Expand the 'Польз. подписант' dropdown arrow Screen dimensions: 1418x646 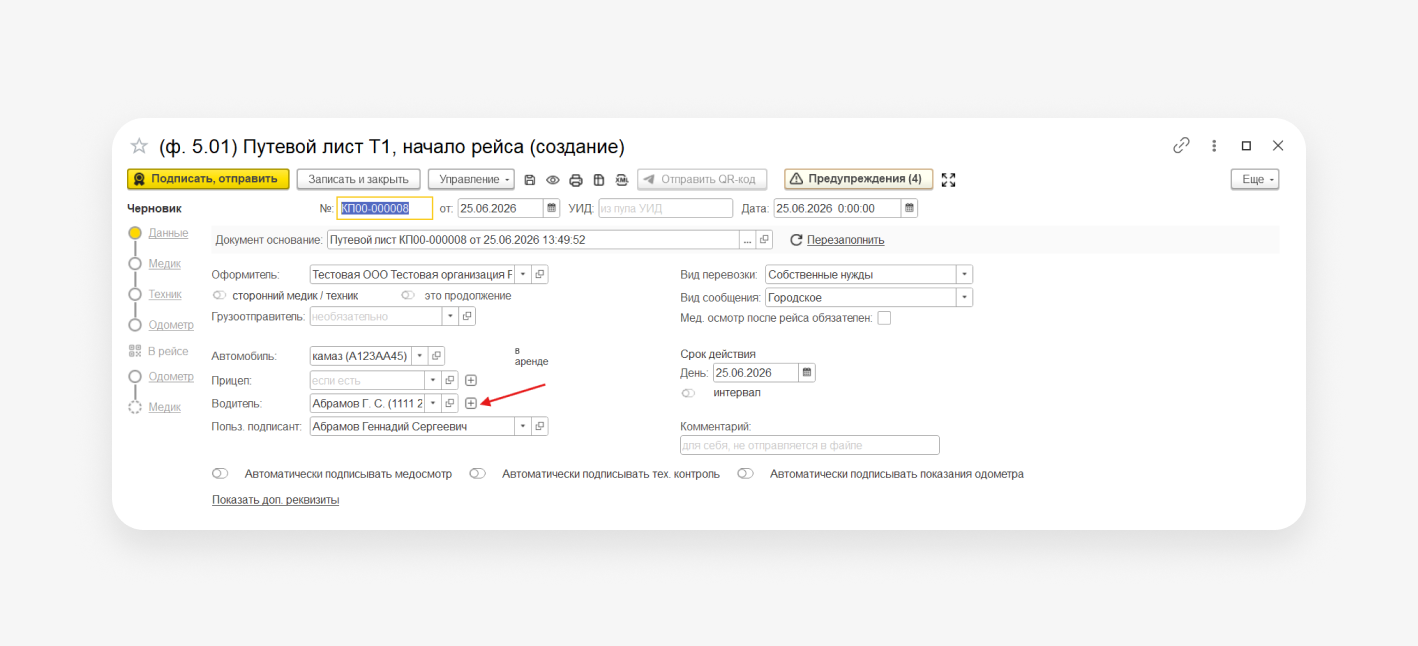523,426
